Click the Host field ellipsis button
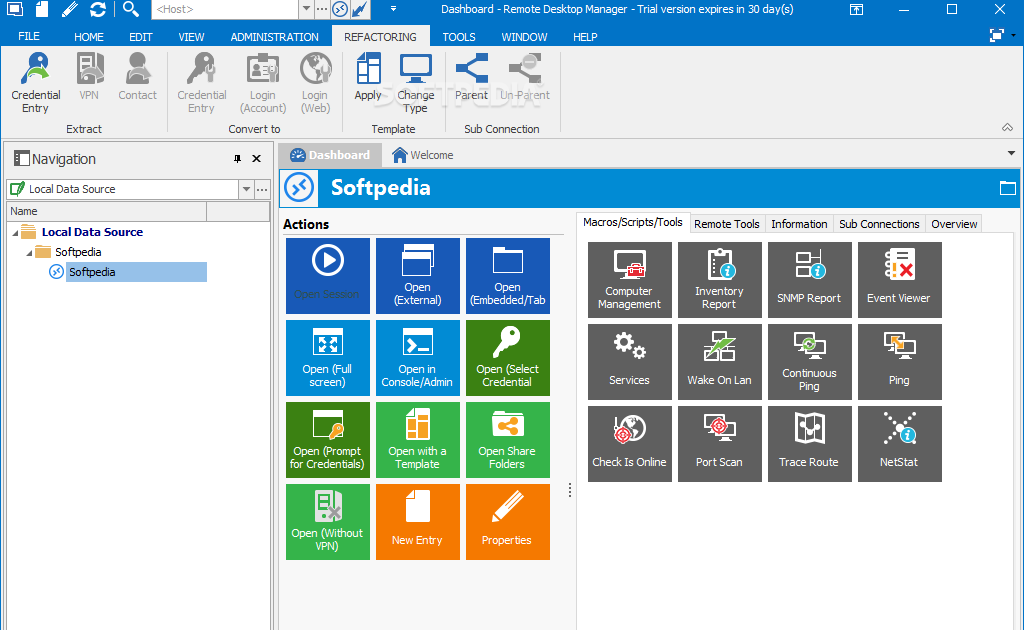1024x630 pixels. tap(322, 9)
